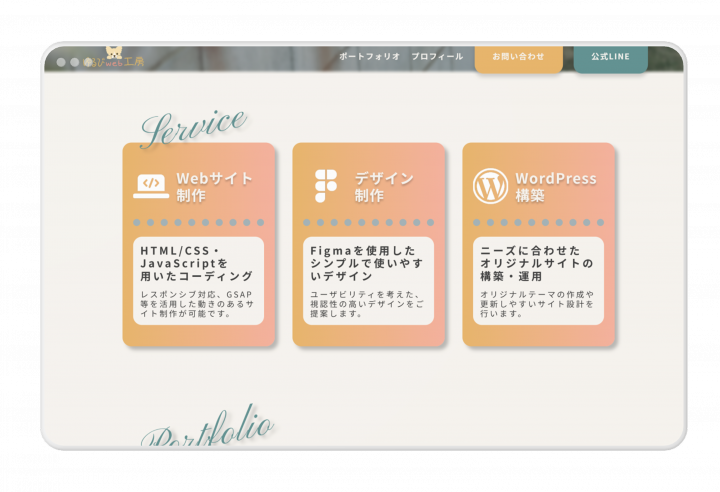720x492 pixels.
Task: Select the オリジナルサイトの構築・運用 description box
Action: 538,281
